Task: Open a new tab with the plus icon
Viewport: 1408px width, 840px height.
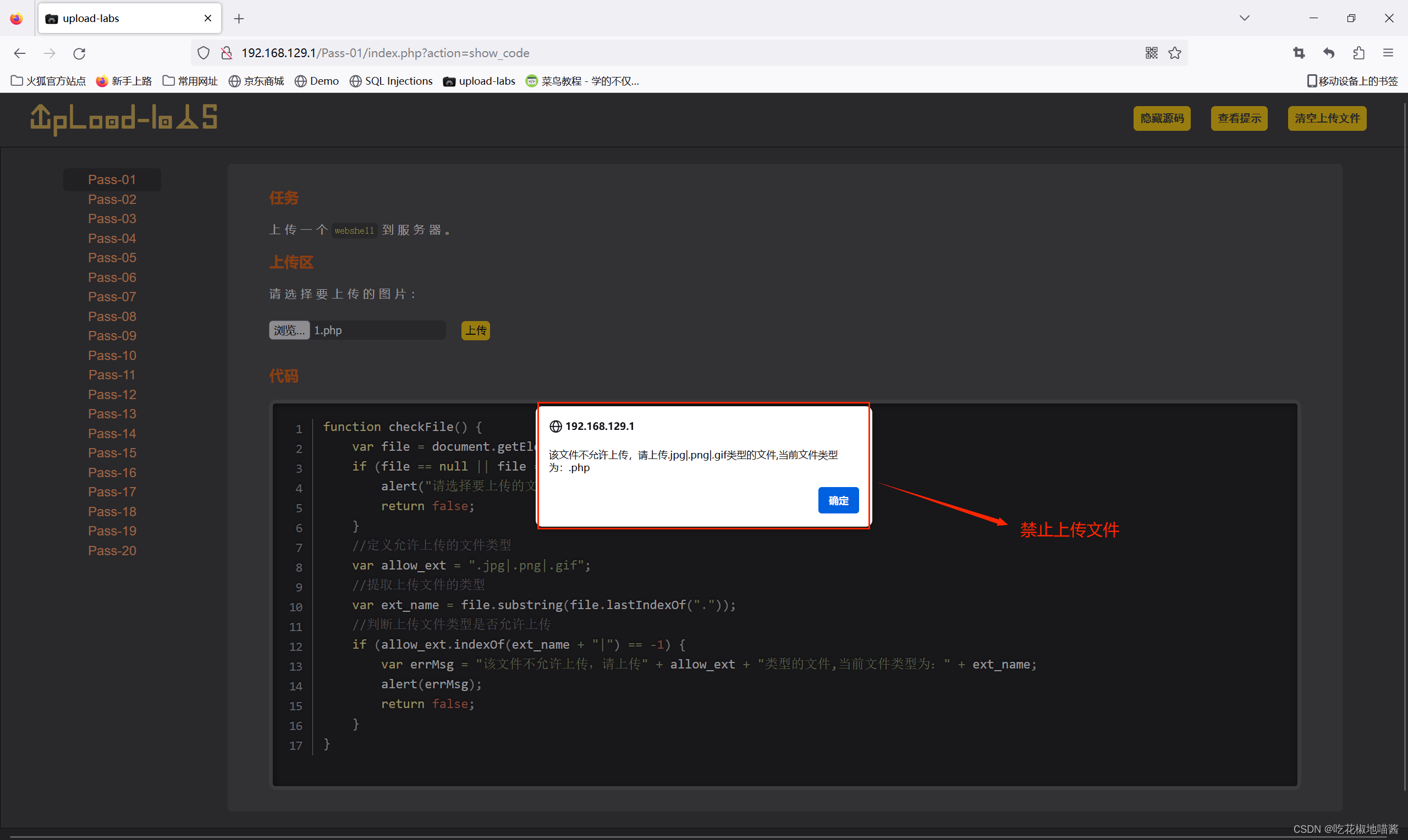Action: pyautogui.click(x=238, y=18)
